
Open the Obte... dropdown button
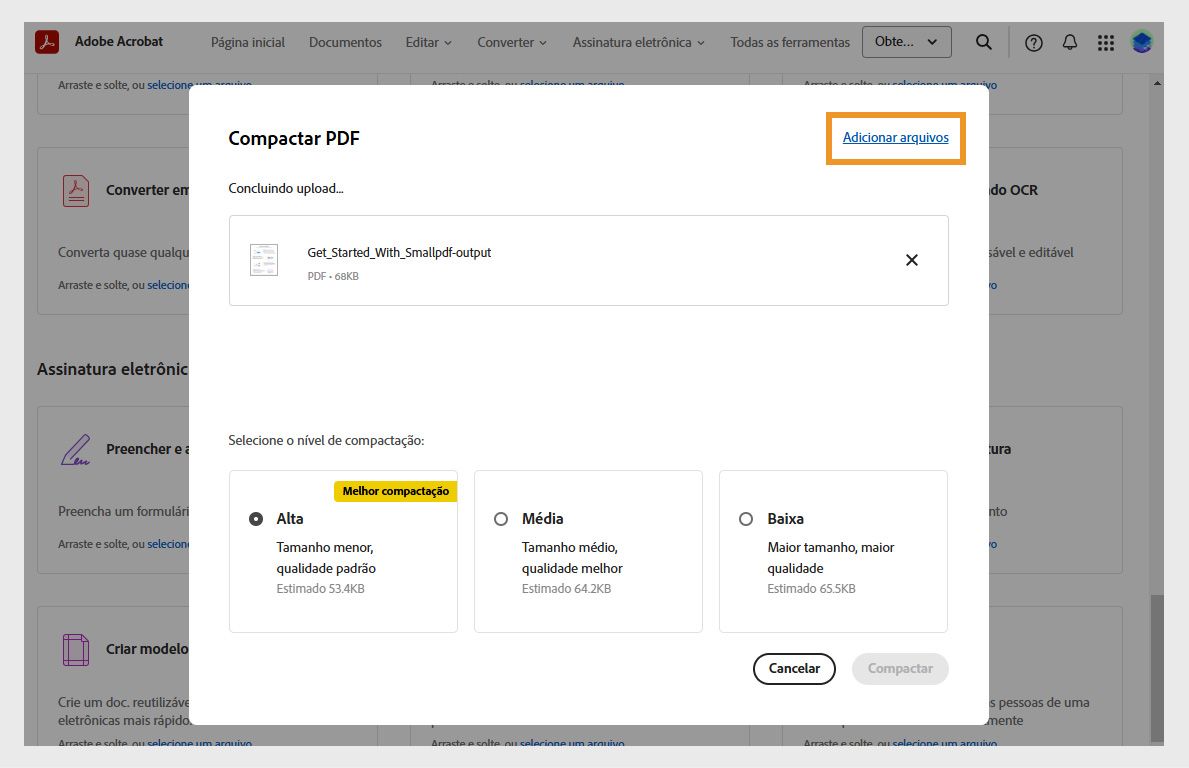point(906,42)
